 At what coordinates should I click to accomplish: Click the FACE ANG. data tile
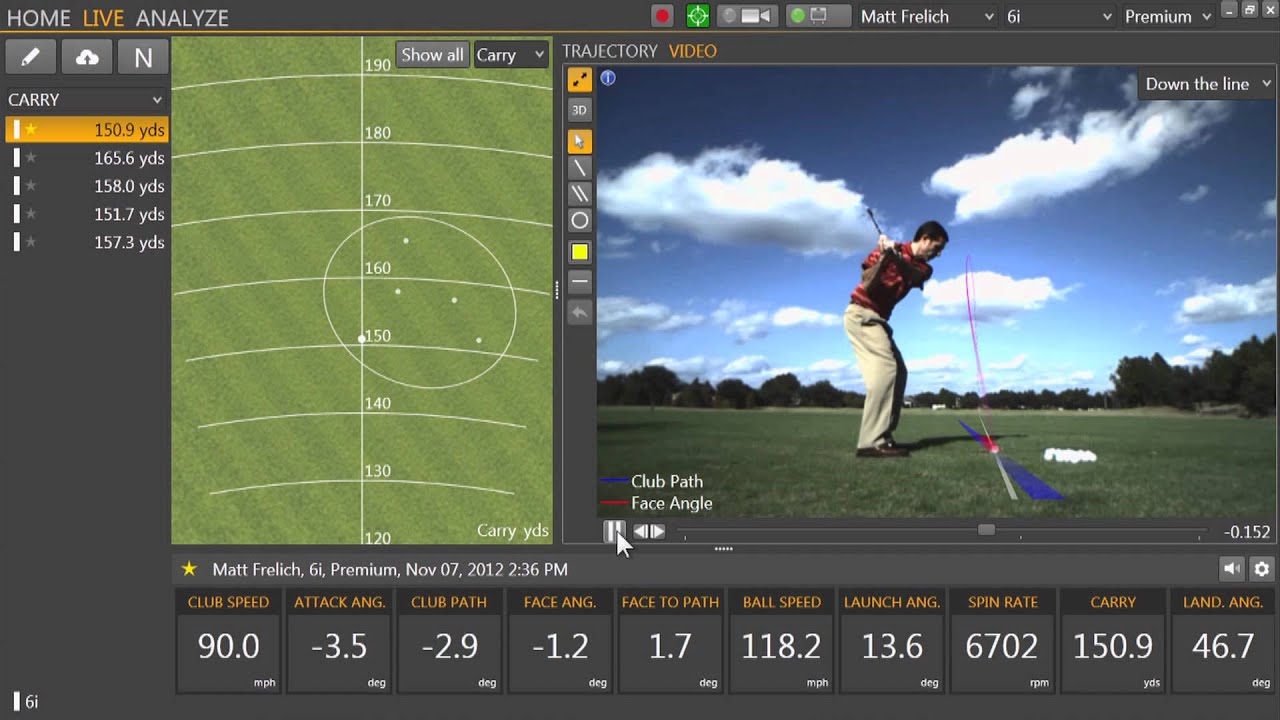coord(560,640)
